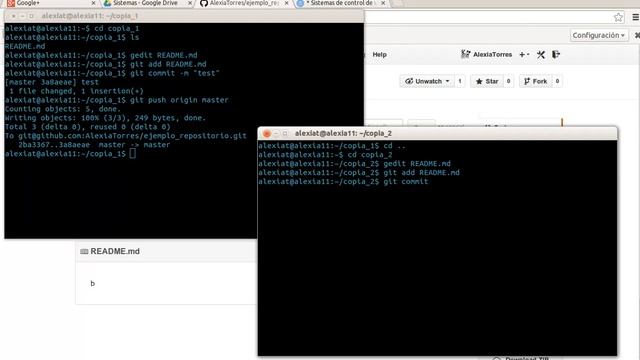Image resolution: width=640 pixels, height=360 pixels.
Task: Click the AlexiaTorres avatar image
Action: [465, 54]
